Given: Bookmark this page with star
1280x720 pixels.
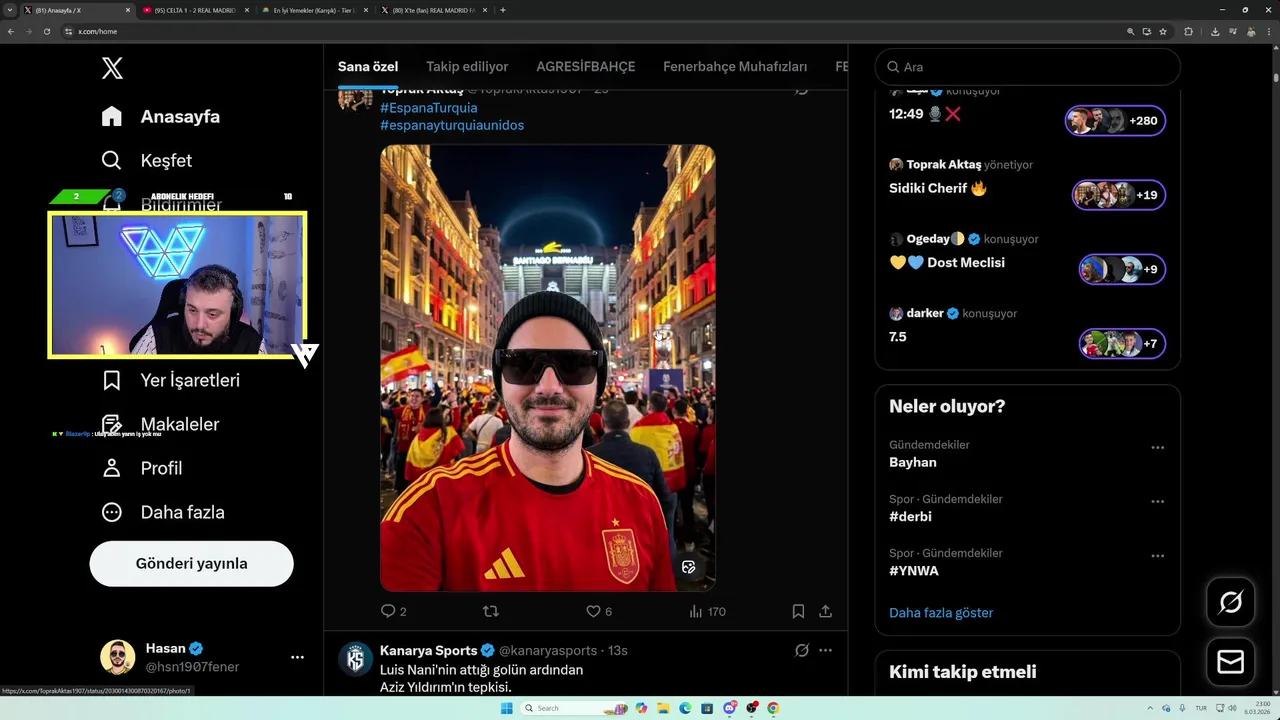Looking at the screenshot, I should click(x=1163, y=31).
